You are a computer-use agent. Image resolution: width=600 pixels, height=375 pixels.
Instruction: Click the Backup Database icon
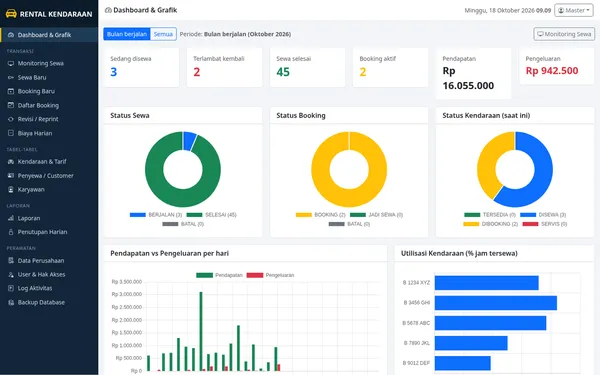pyautogui.click(x=11, y=302)
